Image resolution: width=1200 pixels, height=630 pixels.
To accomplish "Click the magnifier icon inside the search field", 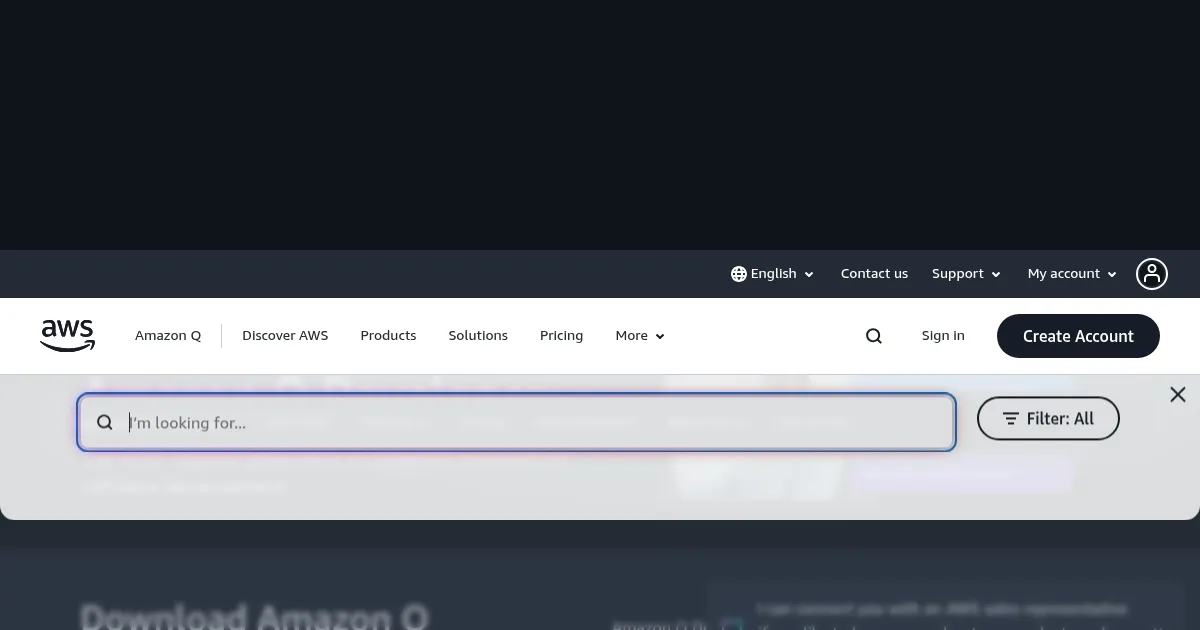I will pos(105,422).
